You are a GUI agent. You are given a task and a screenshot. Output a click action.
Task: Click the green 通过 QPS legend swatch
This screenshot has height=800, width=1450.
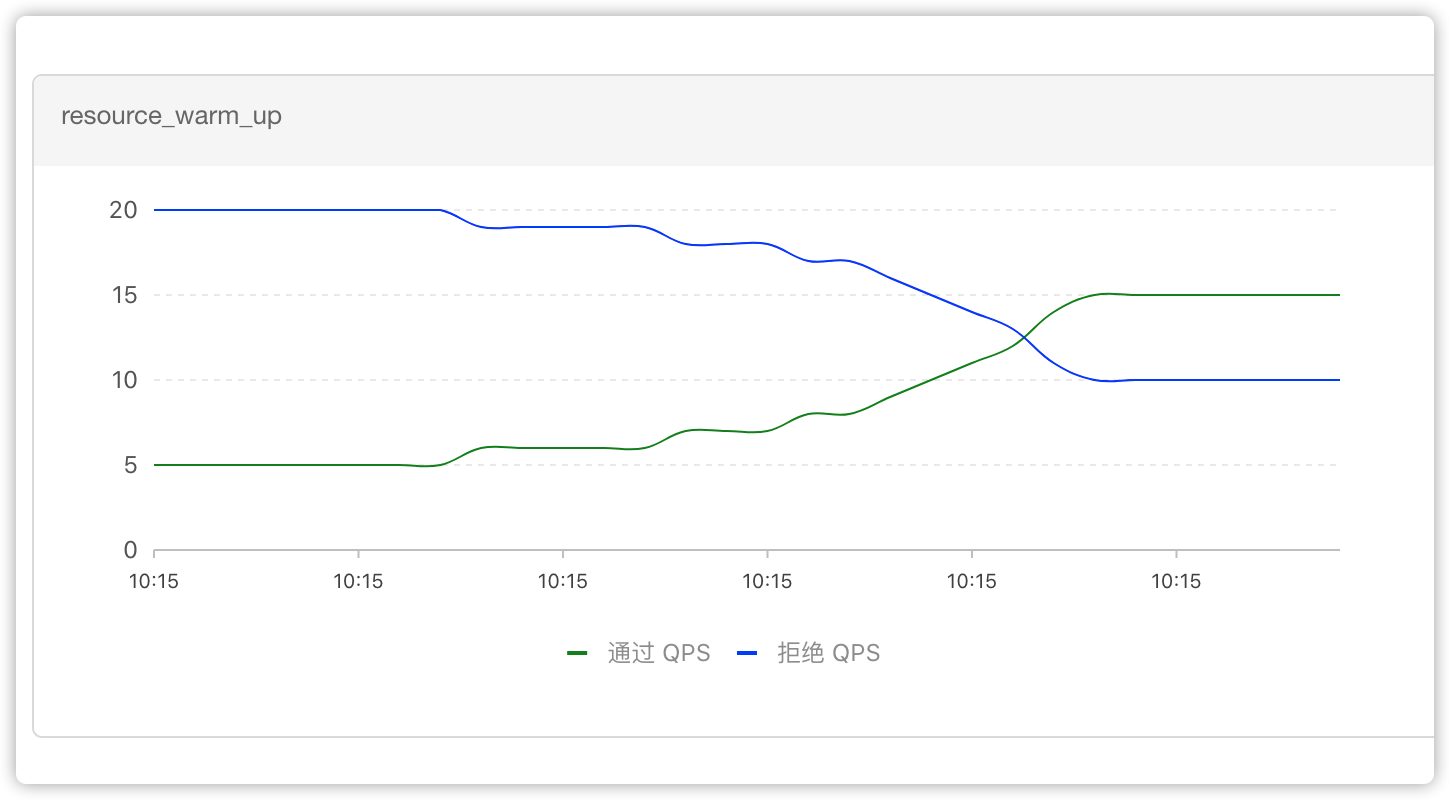coord(577,654)
